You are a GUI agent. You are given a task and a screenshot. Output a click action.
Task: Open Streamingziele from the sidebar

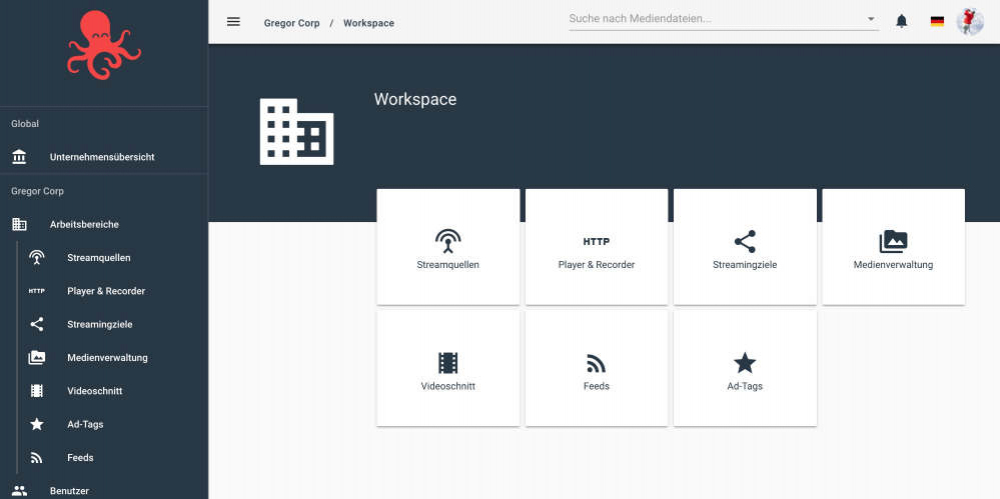[99, 324]
